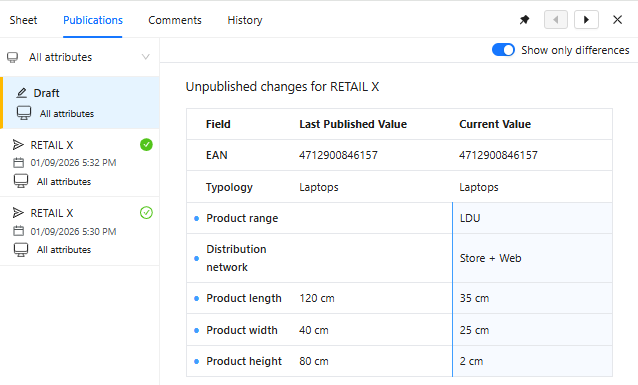Click monitor icon beside All attributes dropdown
The image size is (638, 385).
click(x=13, y=57)
